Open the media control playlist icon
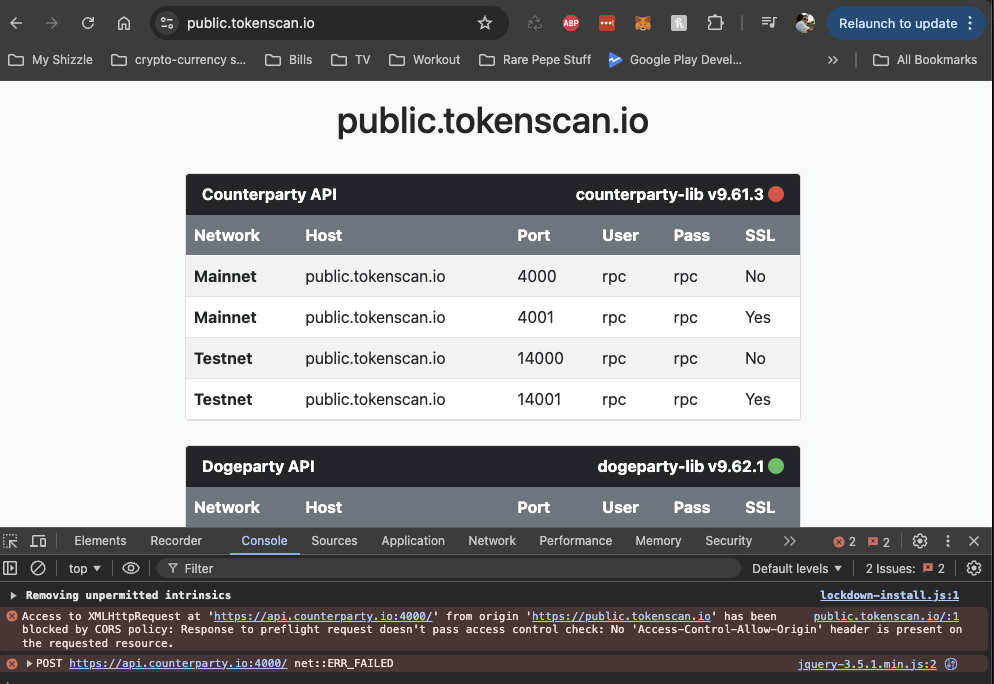The image size is (994, 684). (769, 23)
